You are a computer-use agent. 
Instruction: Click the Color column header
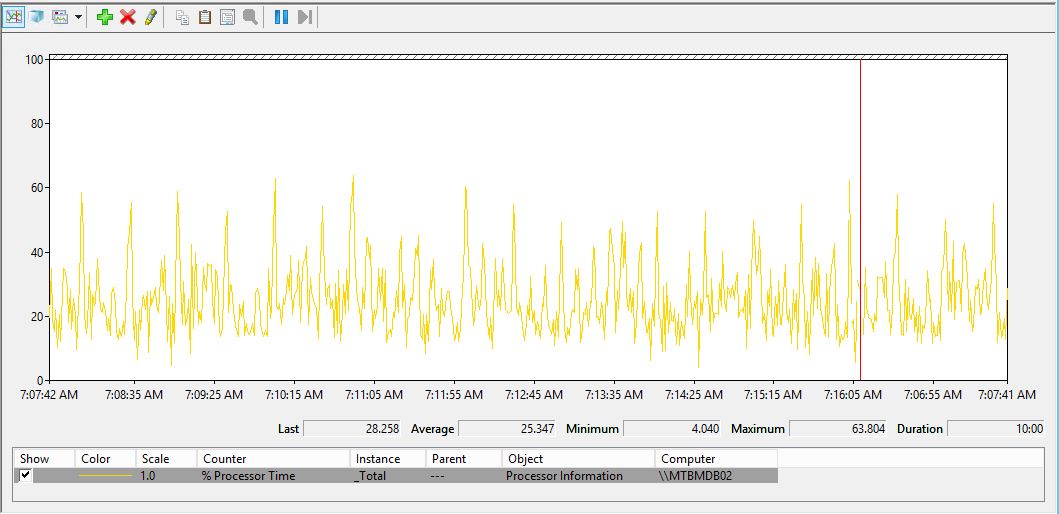pos(105,459)
